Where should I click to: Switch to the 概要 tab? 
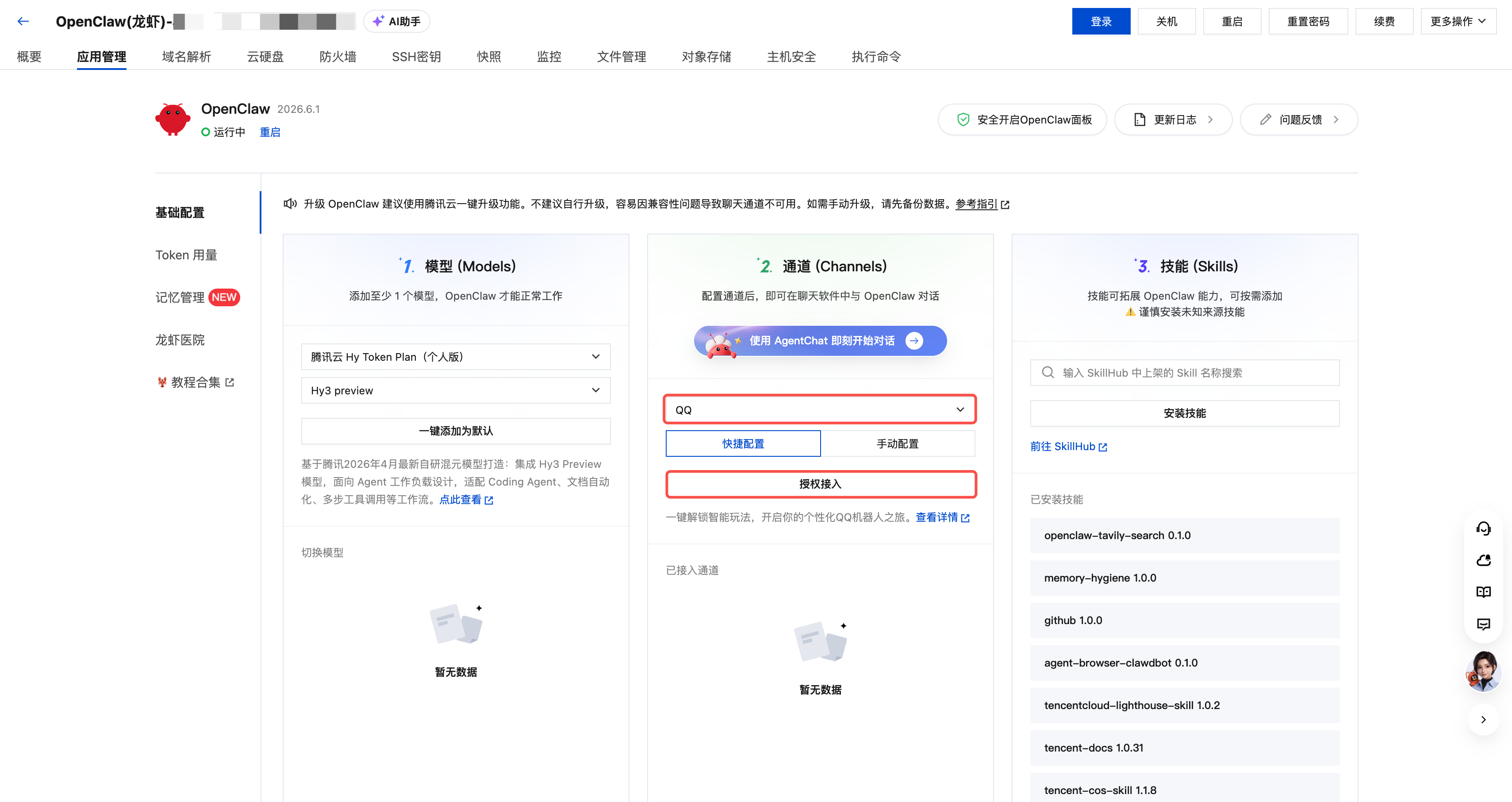pyautogui.click(x=29, y=56)
